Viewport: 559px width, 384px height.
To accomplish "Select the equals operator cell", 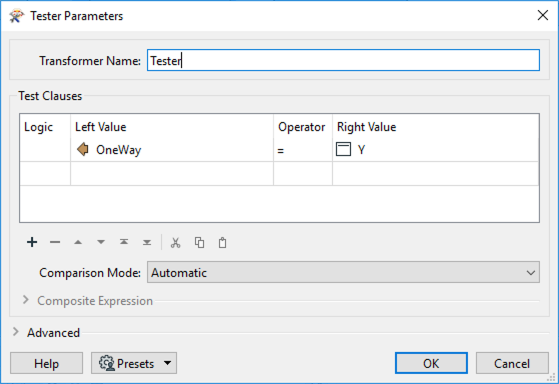I will pyautogui.click(x=303, y=150).
